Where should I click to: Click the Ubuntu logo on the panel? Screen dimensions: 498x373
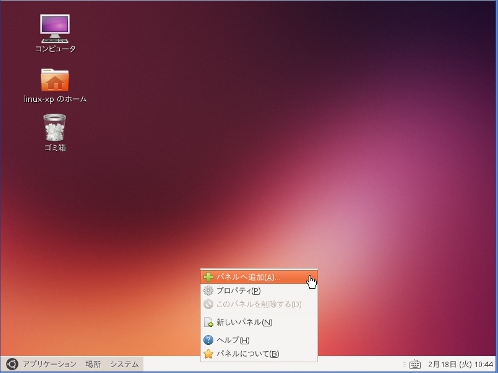(x=12, y=364)
